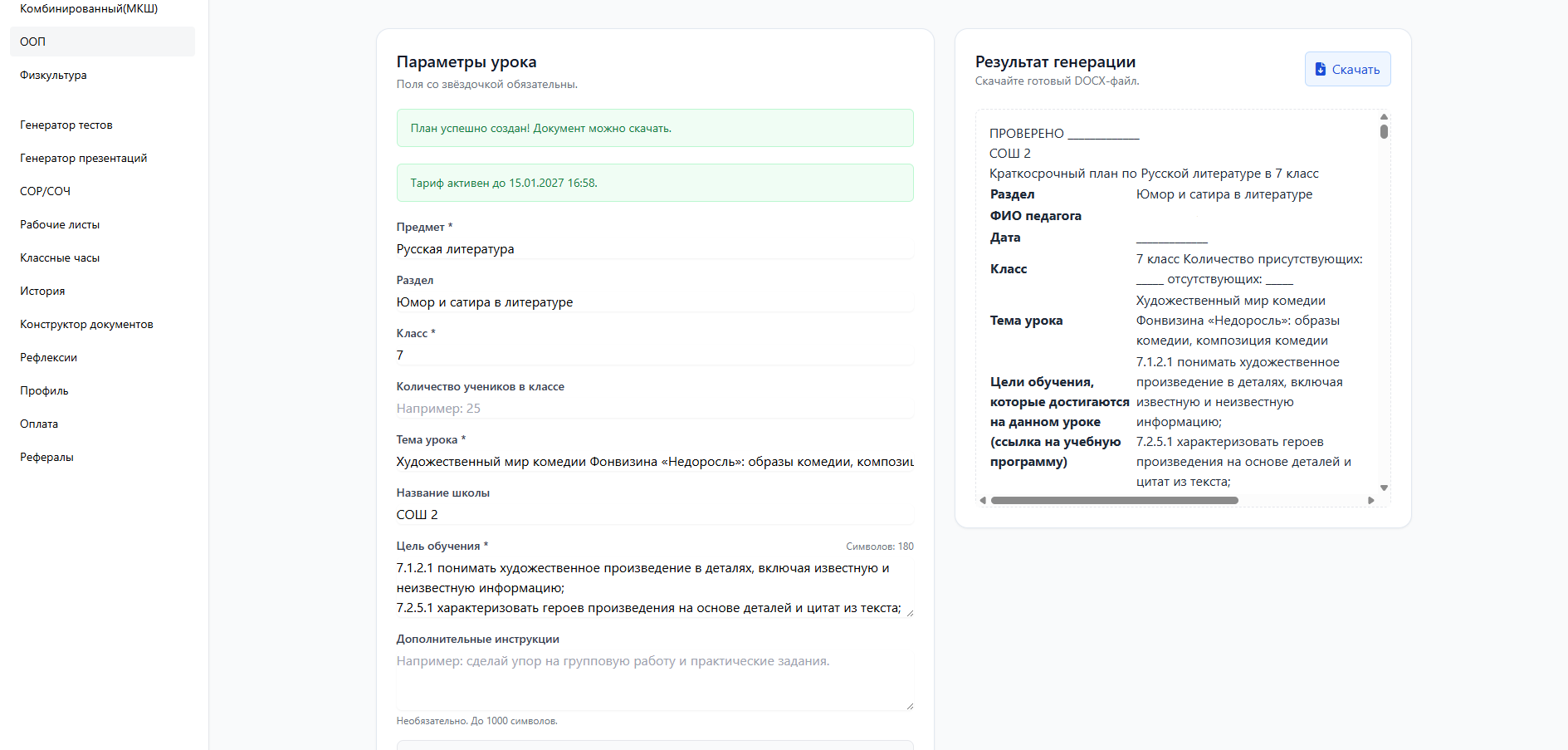
Task: Go to the СОР/СОЧ section
Action: [x=46, y=191]
